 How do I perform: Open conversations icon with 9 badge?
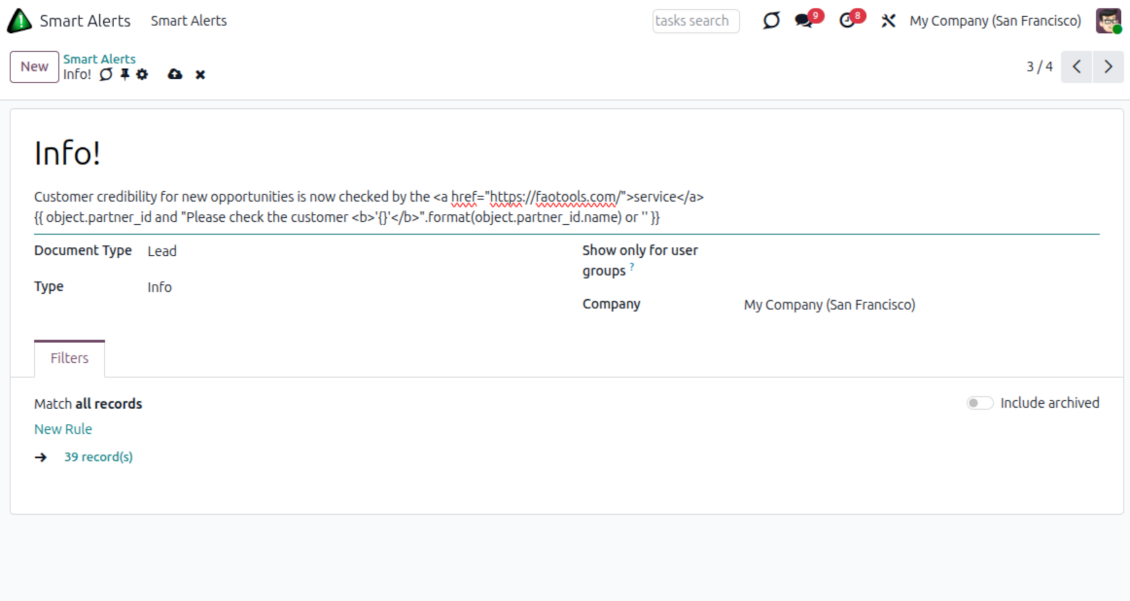805,21
